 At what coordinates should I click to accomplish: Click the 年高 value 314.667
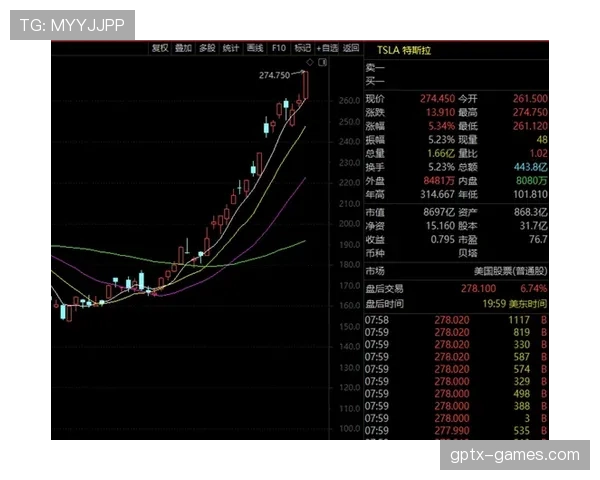pos(437,194)
